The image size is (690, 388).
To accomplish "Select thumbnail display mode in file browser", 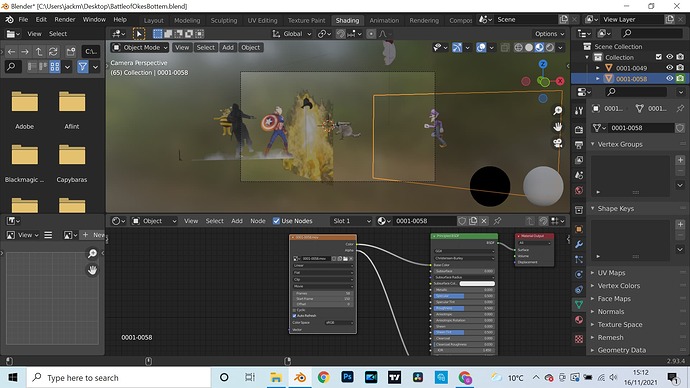I will 55,67.
